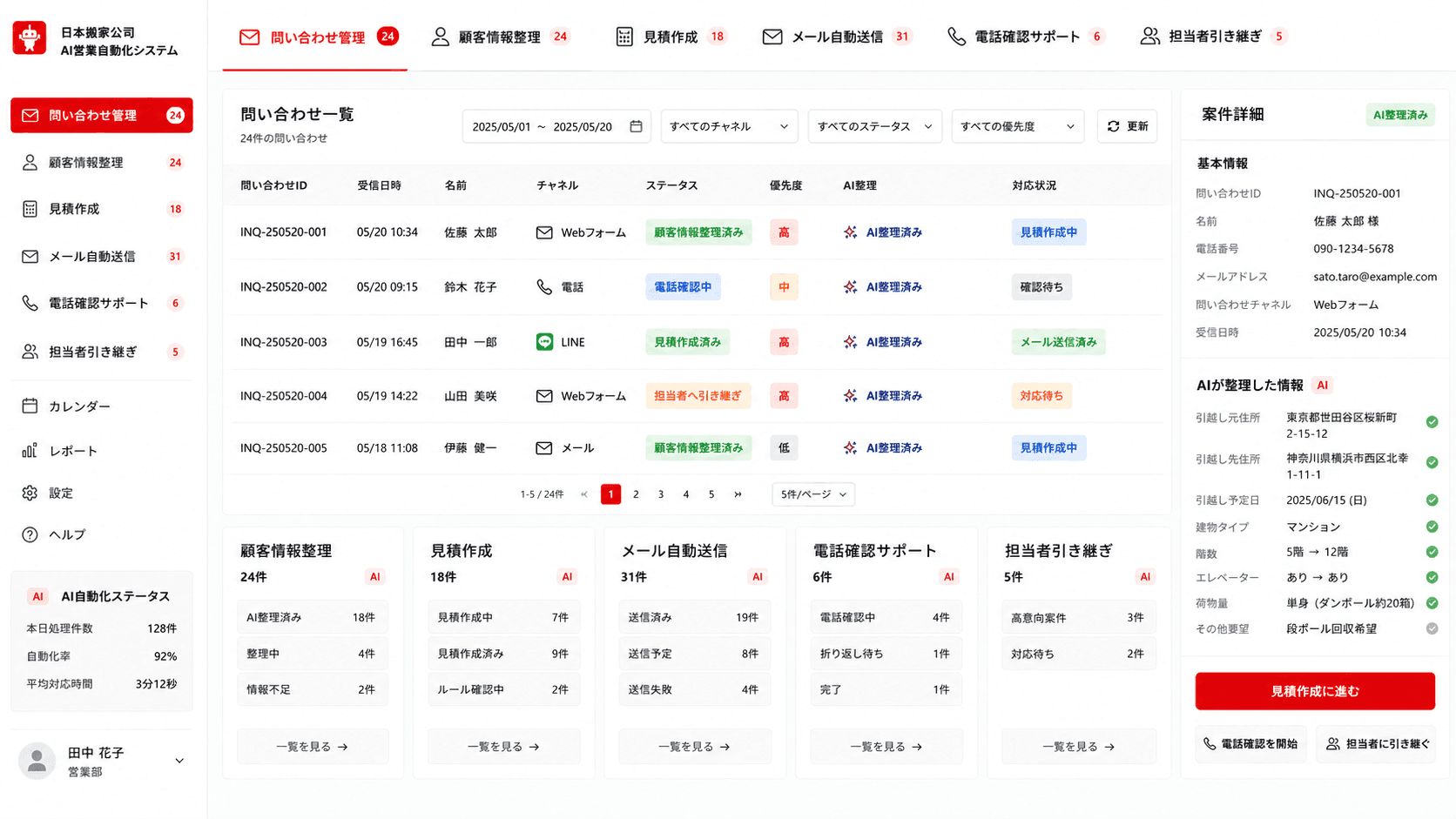Viewport: 1456px width, 819px height.
Task: Click the メール送信済み status badge
Action: [1058, 342]
